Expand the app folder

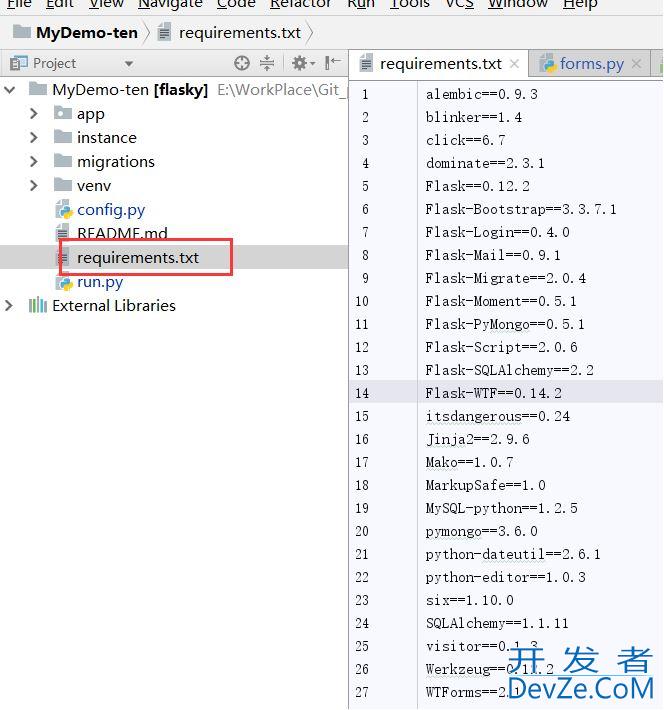(34, 113)
